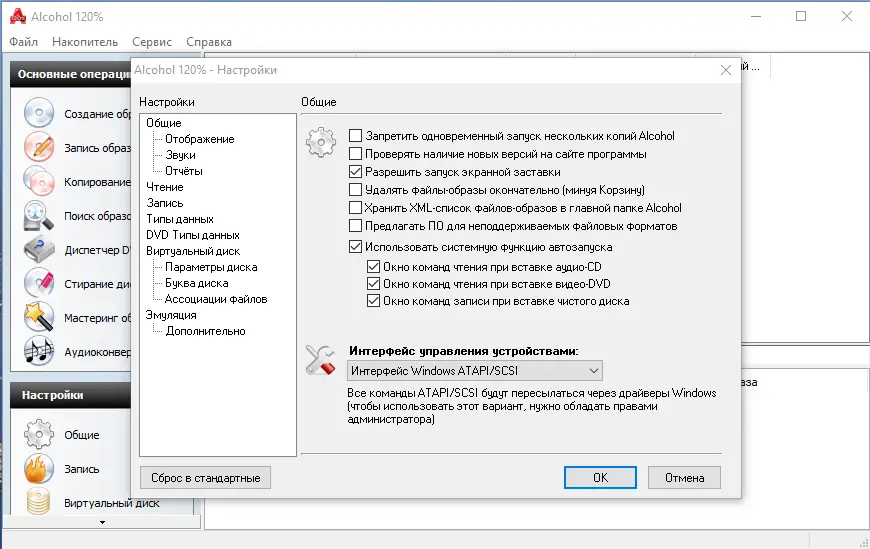Screen dimensions: 870x549
Task: Click the Recording settings flame icon
Action: 39,469
